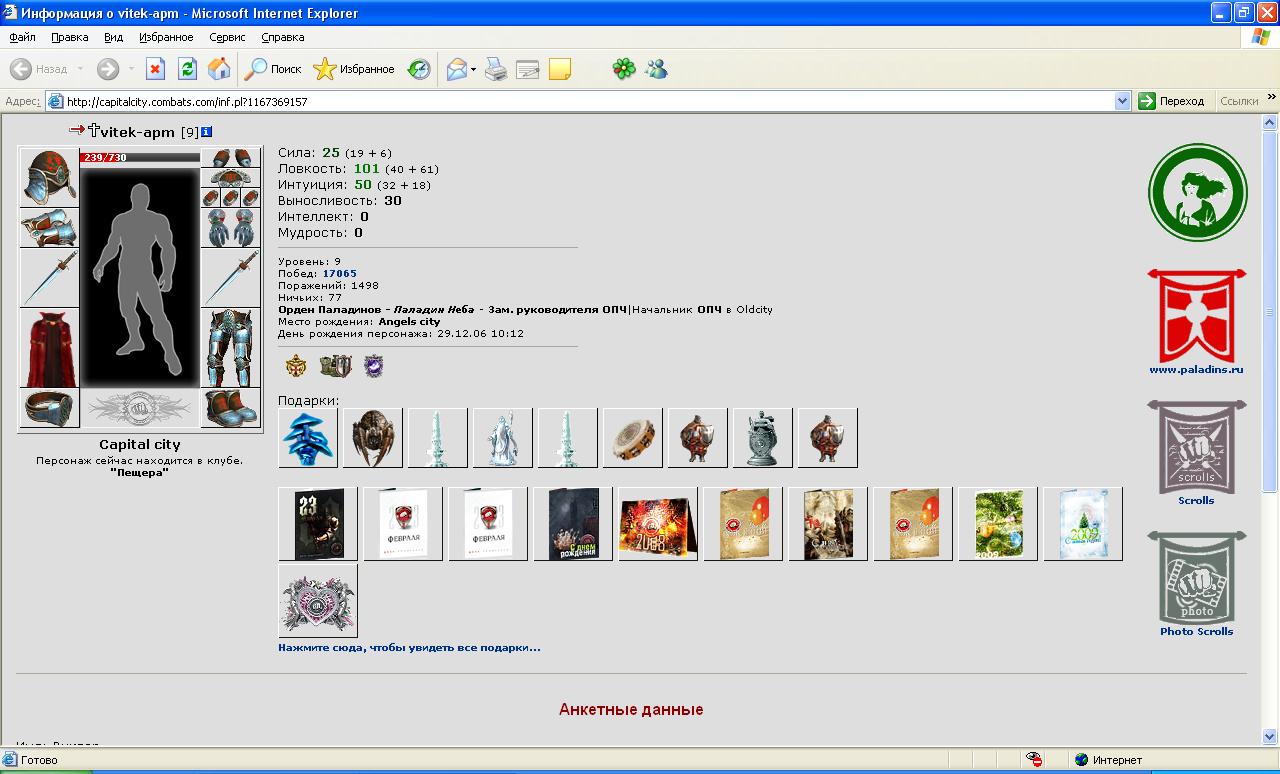Viewport: 1280px width, 774px height.
Task: Click the Back navigation button
Action: [x=38, y=69]
